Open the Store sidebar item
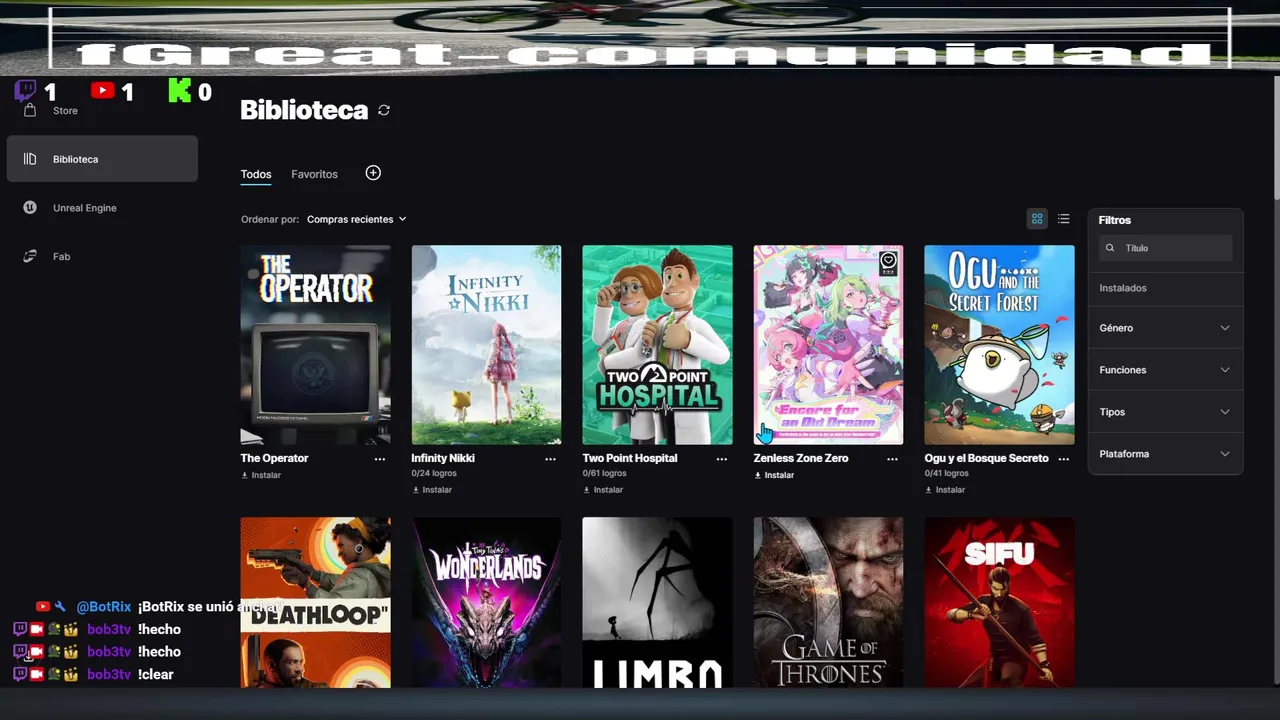This screenshot has height=720, width=1280. click(x=65, y=110)
